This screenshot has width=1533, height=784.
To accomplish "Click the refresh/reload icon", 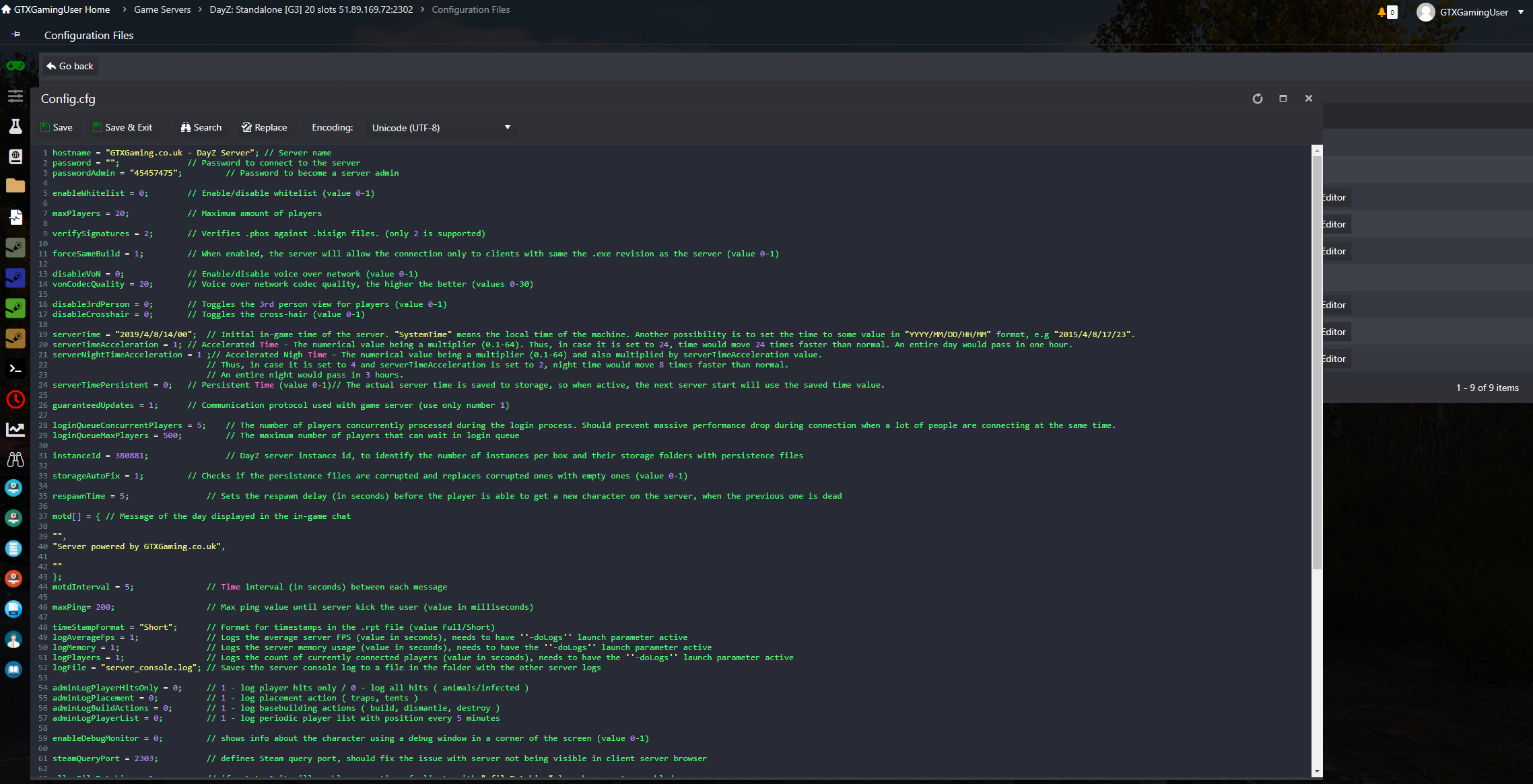I will coord(1258,98).
